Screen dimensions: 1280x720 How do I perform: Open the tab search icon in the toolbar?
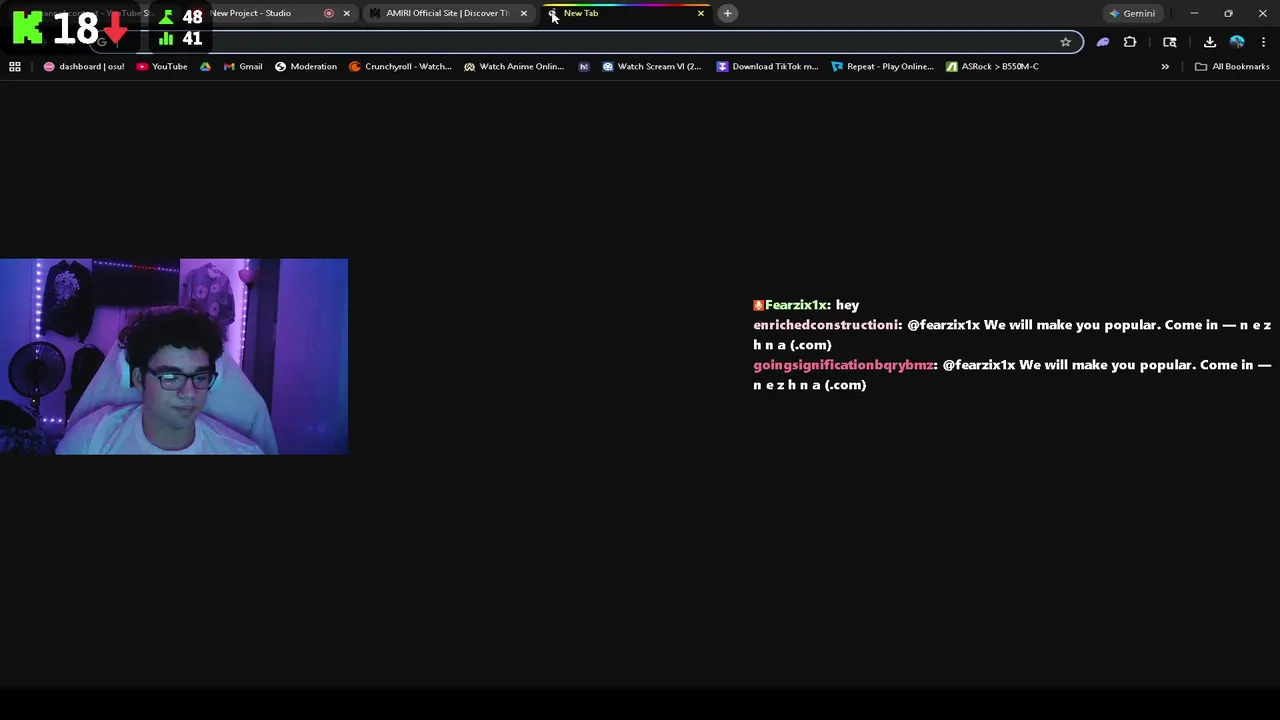[x=1169, y=42]
